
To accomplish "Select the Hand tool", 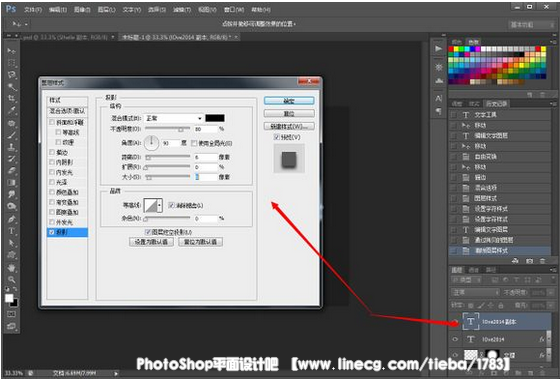I will 12,267.
